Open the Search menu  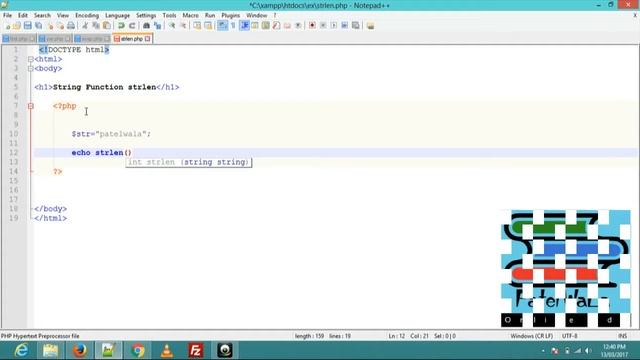click(x=42, y=15)
